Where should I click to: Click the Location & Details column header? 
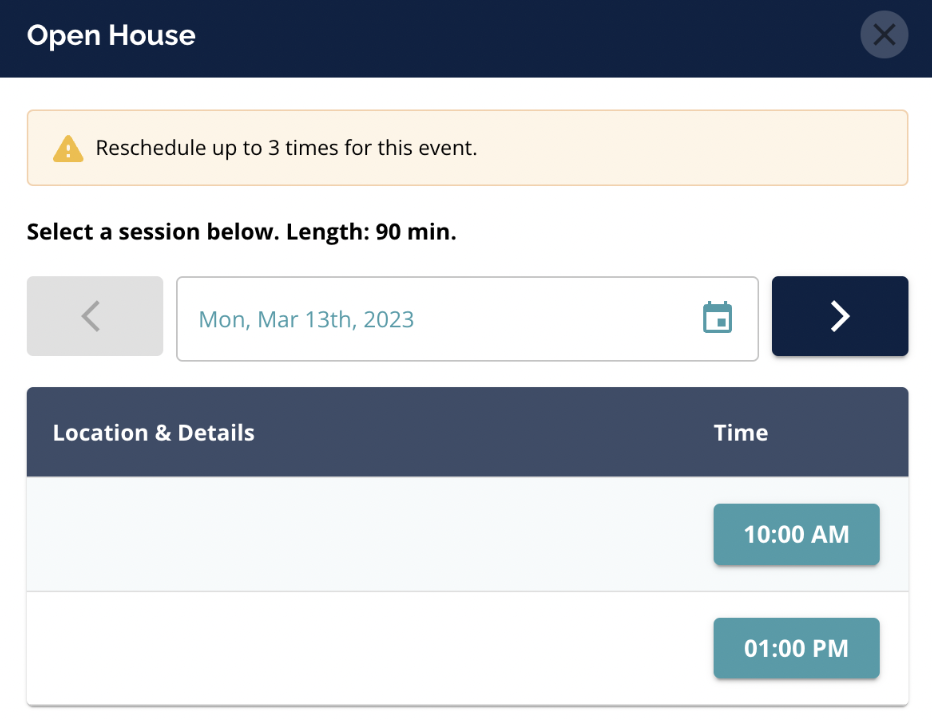[153, 433]
